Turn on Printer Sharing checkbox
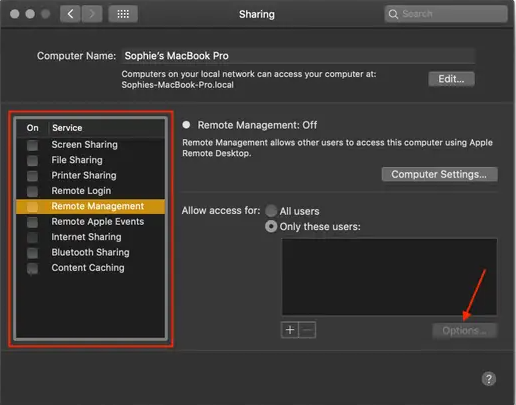 [32, 176]
